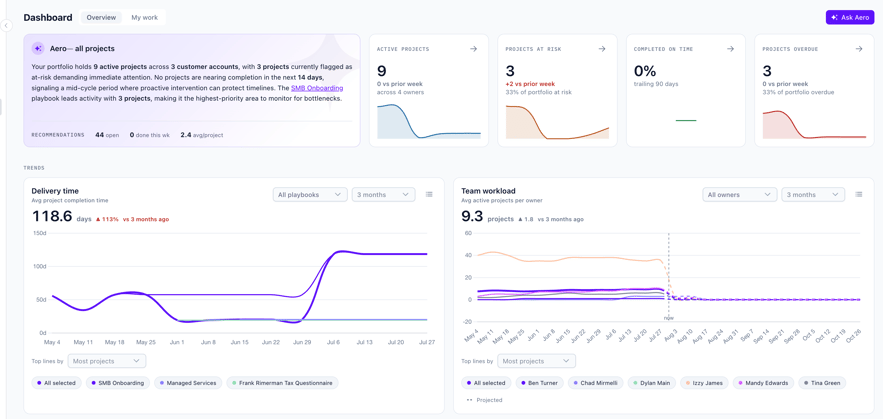
Task: Open Delivery time Most projects dropdown
Action: coord(106,361)
